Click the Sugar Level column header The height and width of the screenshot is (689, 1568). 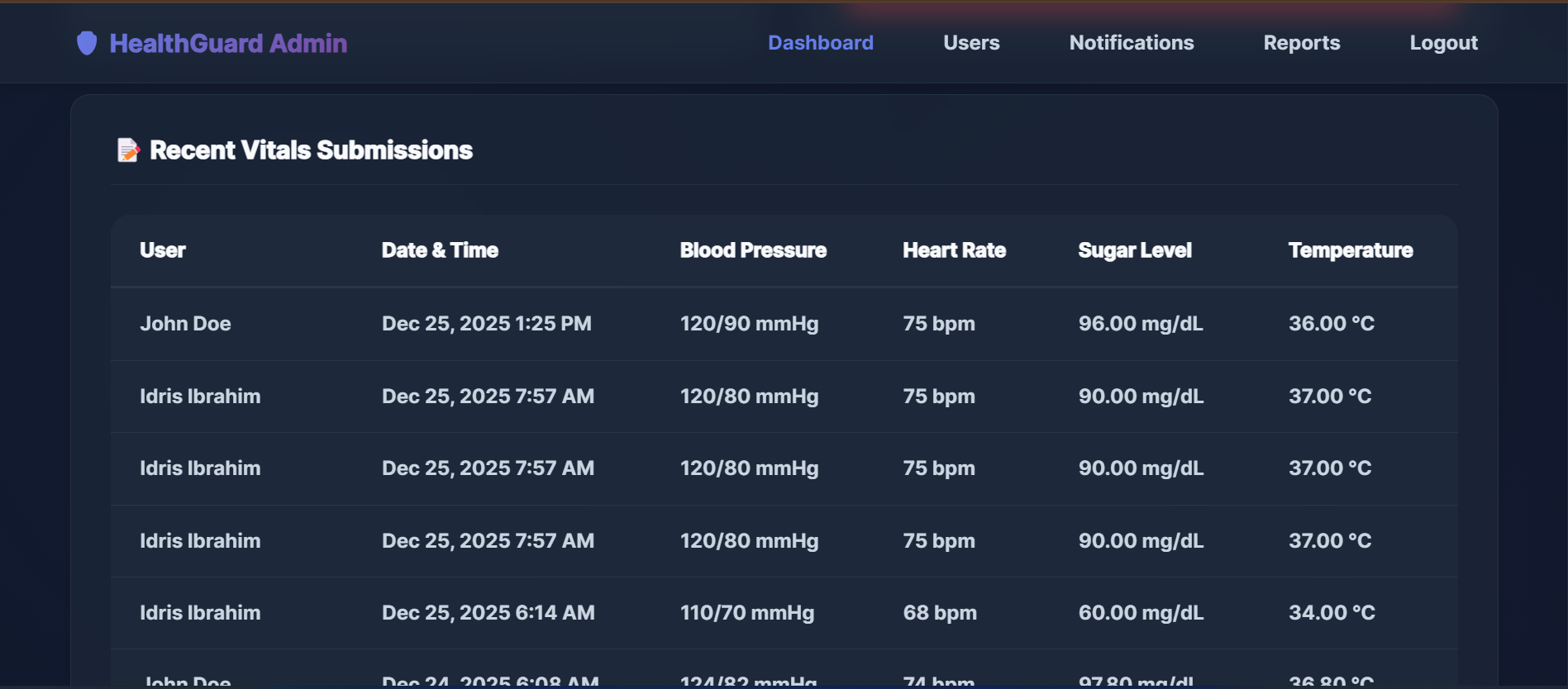[x=1134, y=250]
